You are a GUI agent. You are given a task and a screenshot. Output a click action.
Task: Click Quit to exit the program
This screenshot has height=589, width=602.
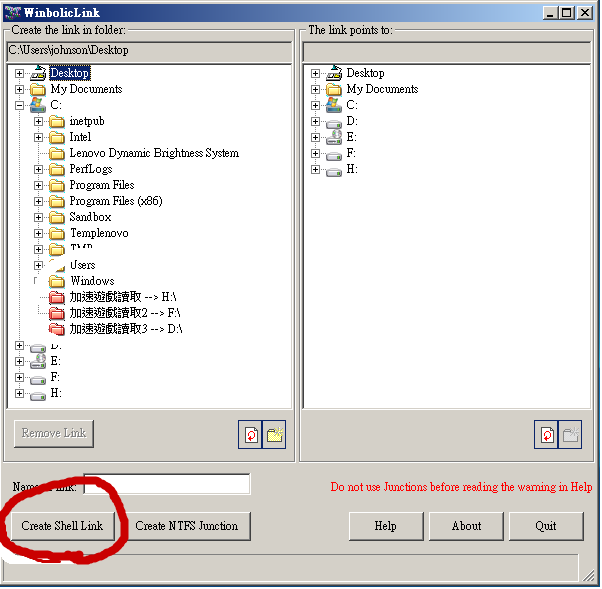click(x=546, y=526)
